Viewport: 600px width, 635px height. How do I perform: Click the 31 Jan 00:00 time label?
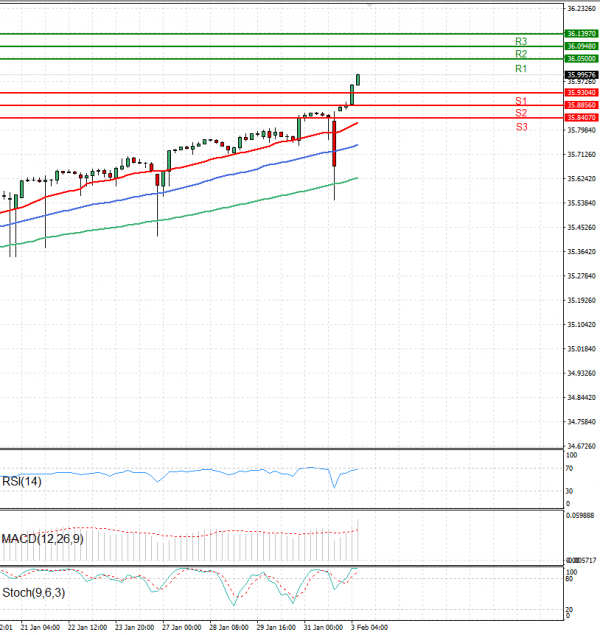323,627
